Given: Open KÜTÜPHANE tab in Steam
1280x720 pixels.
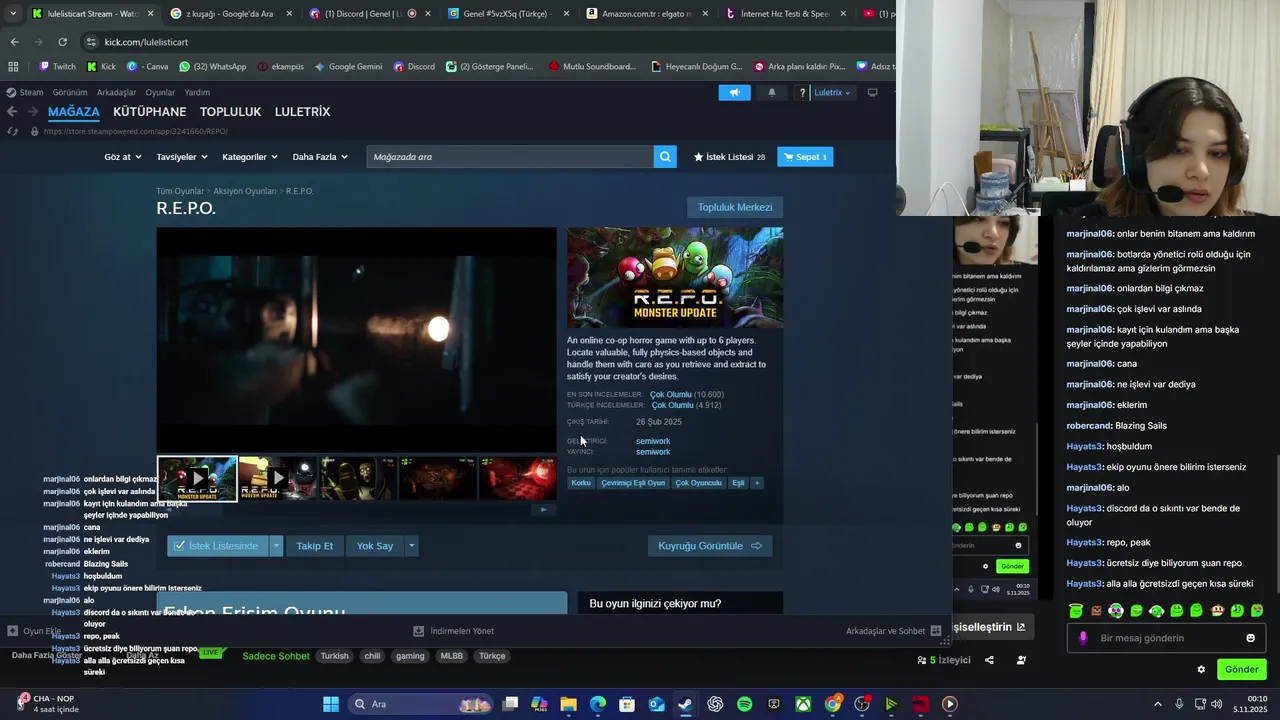Looking at the screenshot, I should (x=150, y=112).
